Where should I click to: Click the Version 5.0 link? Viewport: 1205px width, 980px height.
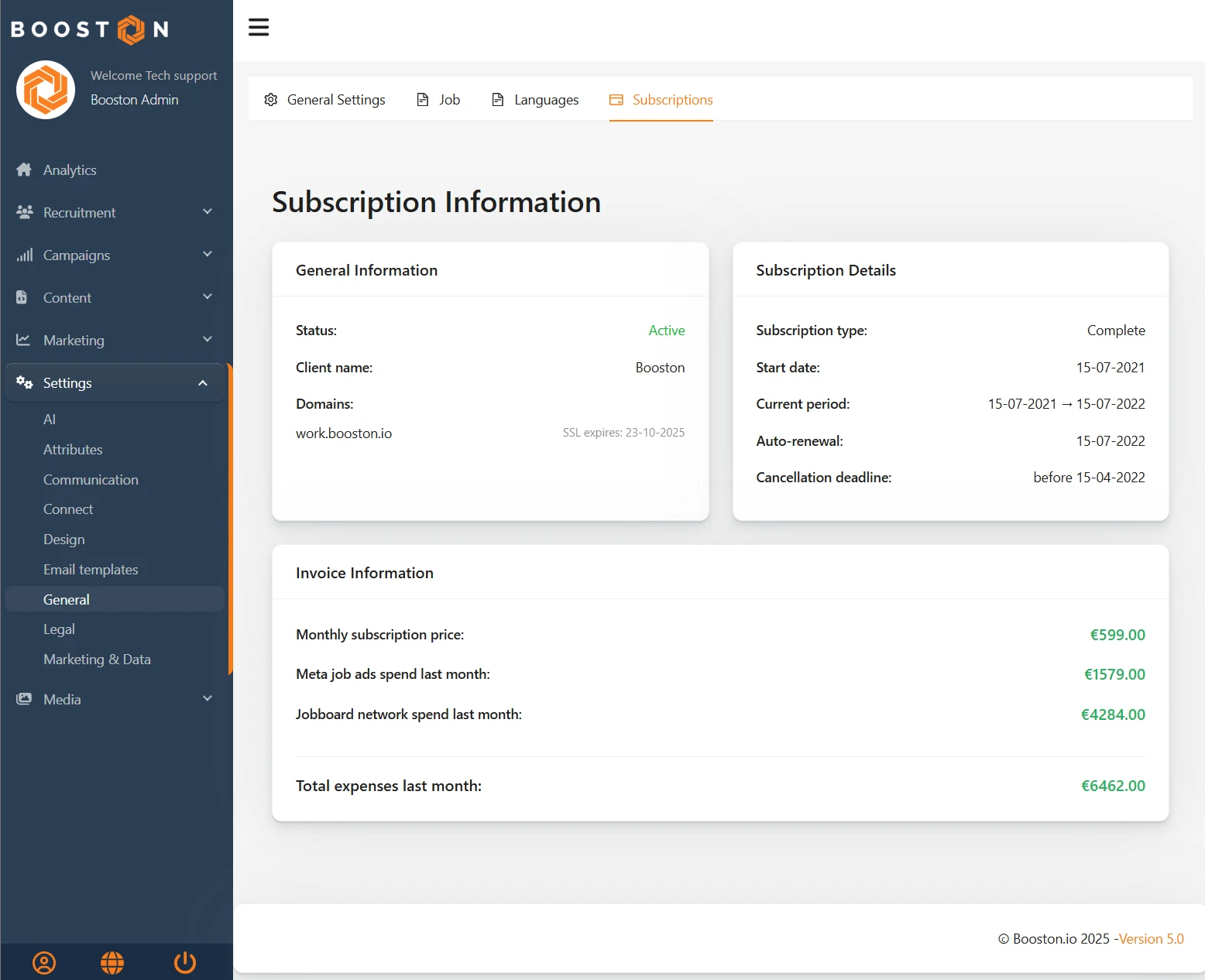pos(1151,939)
